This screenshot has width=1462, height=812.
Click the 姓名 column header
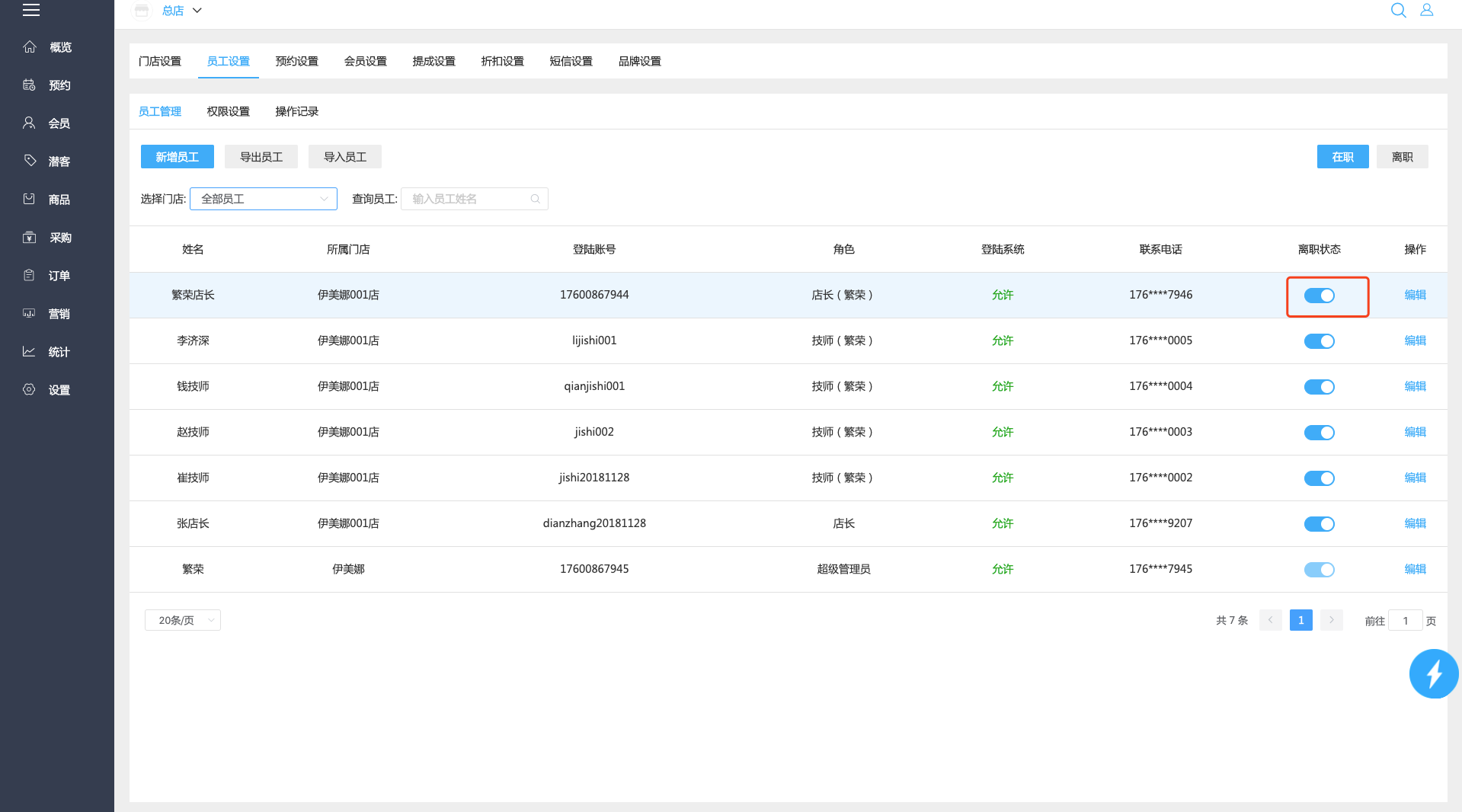pos(193,249)
